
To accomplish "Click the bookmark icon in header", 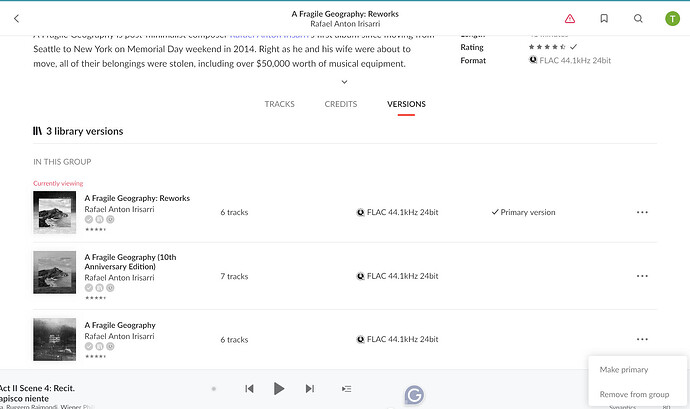I will pos(604,18).
